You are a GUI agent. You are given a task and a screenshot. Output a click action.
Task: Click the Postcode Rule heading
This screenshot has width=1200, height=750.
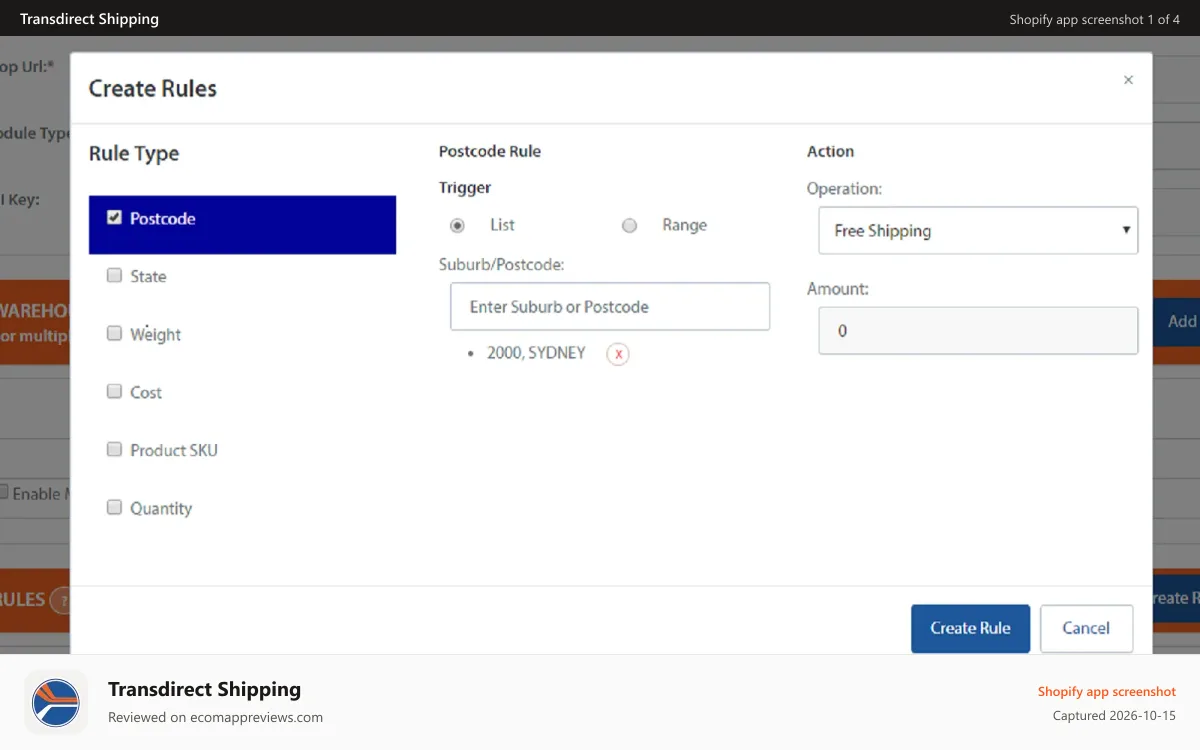click(x=490, y=151)
